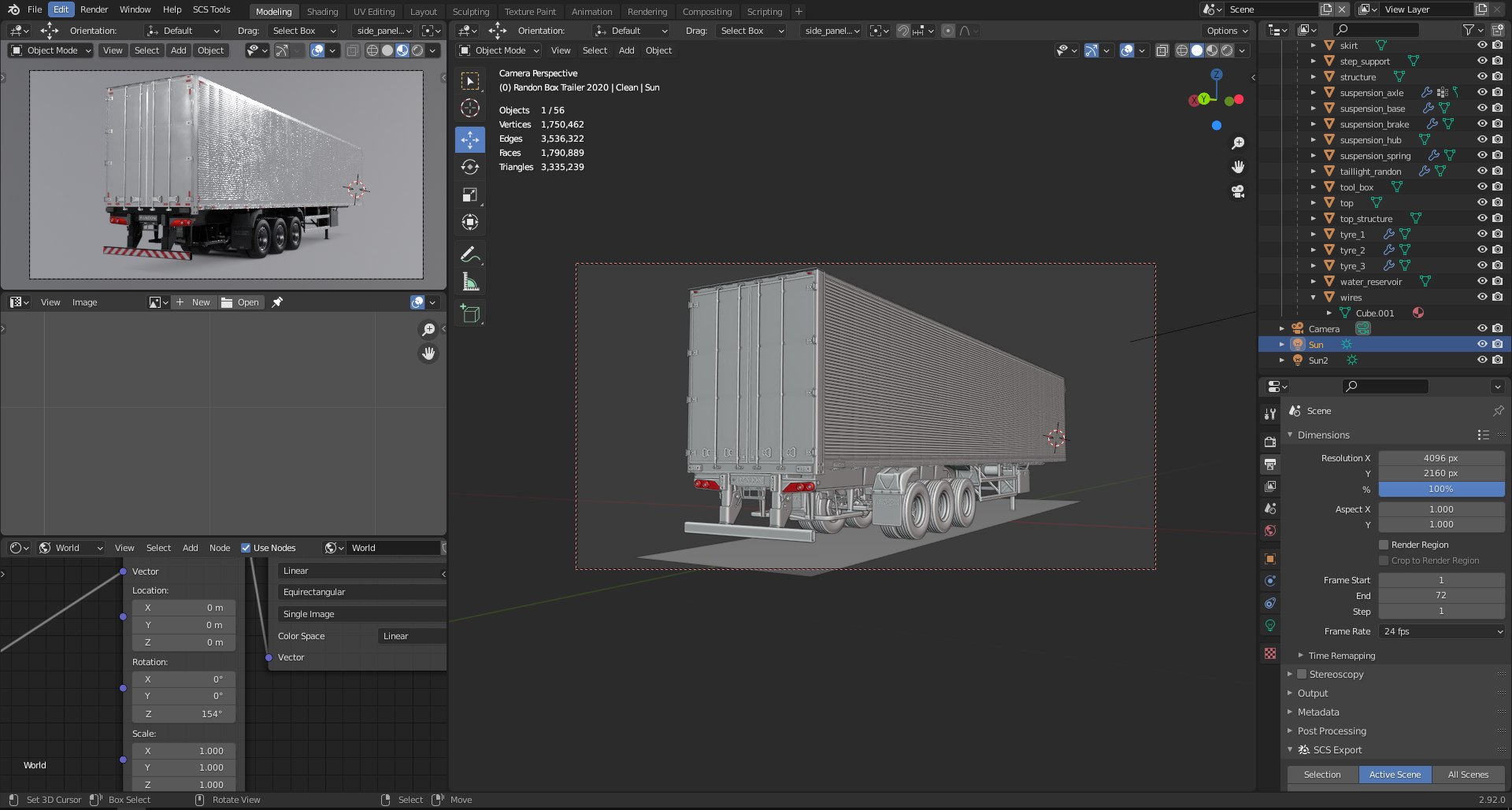Pin the properties editor with pin icon
This screenshot has width=1512, height=810.
1497,411
